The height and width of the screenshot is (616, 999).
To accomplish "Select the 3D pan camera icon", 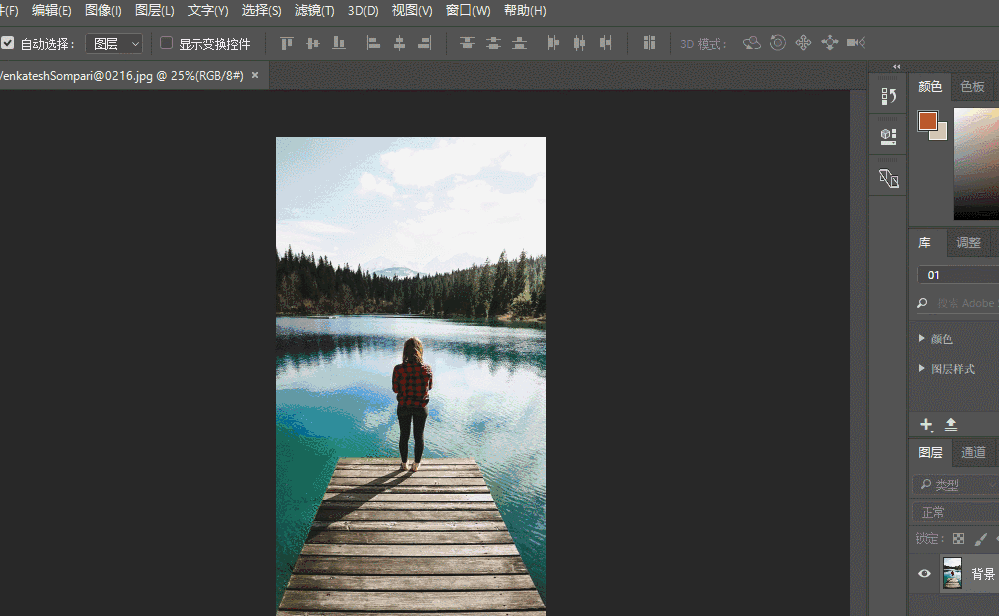I will tap(803, 43).
